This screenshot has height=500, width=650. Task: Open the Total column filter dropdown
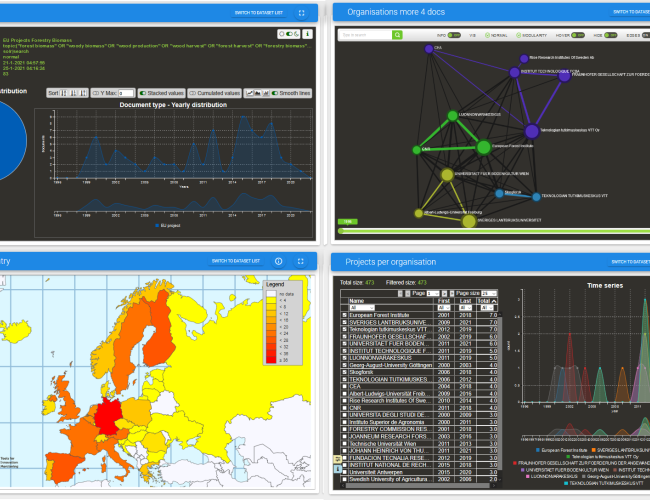point(487,308)
